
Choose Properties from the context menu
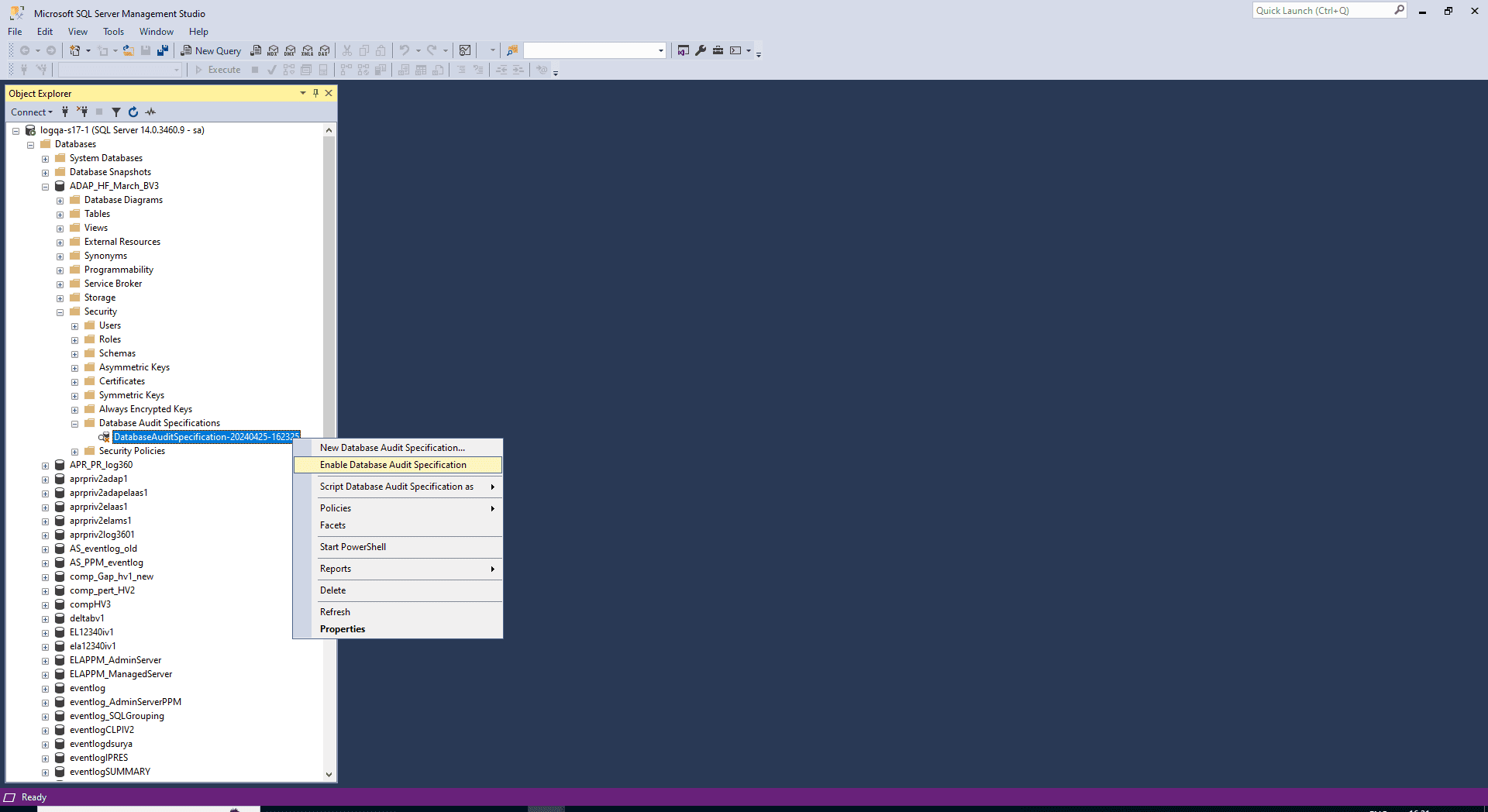click(398, 629)
